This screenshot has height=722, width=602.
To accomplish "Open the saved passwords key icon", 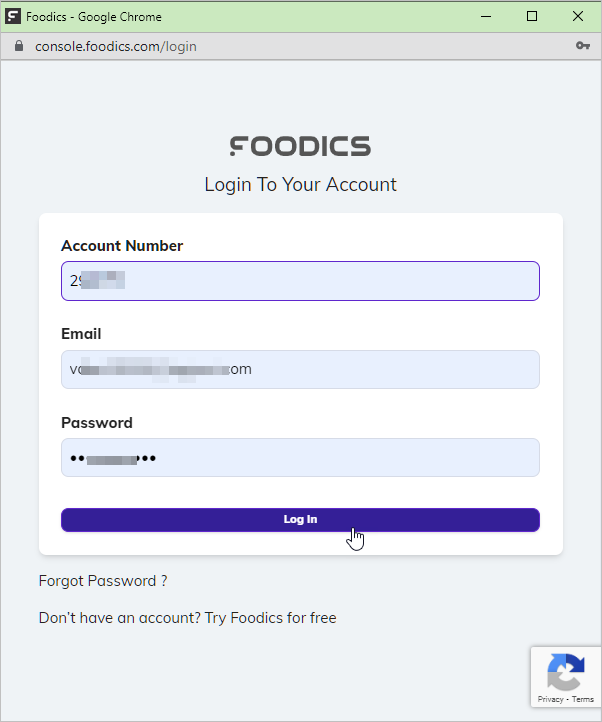I will pos(583,47).
